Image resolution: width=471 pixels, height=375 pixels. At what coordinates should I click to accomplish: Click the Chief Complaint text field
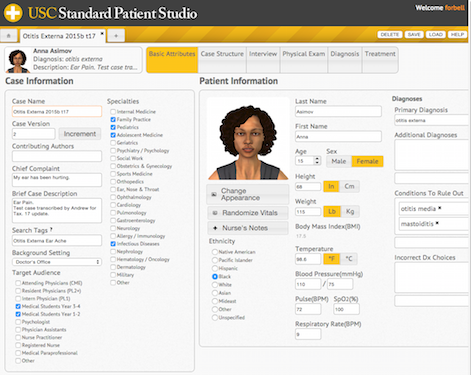click(57, 180)
